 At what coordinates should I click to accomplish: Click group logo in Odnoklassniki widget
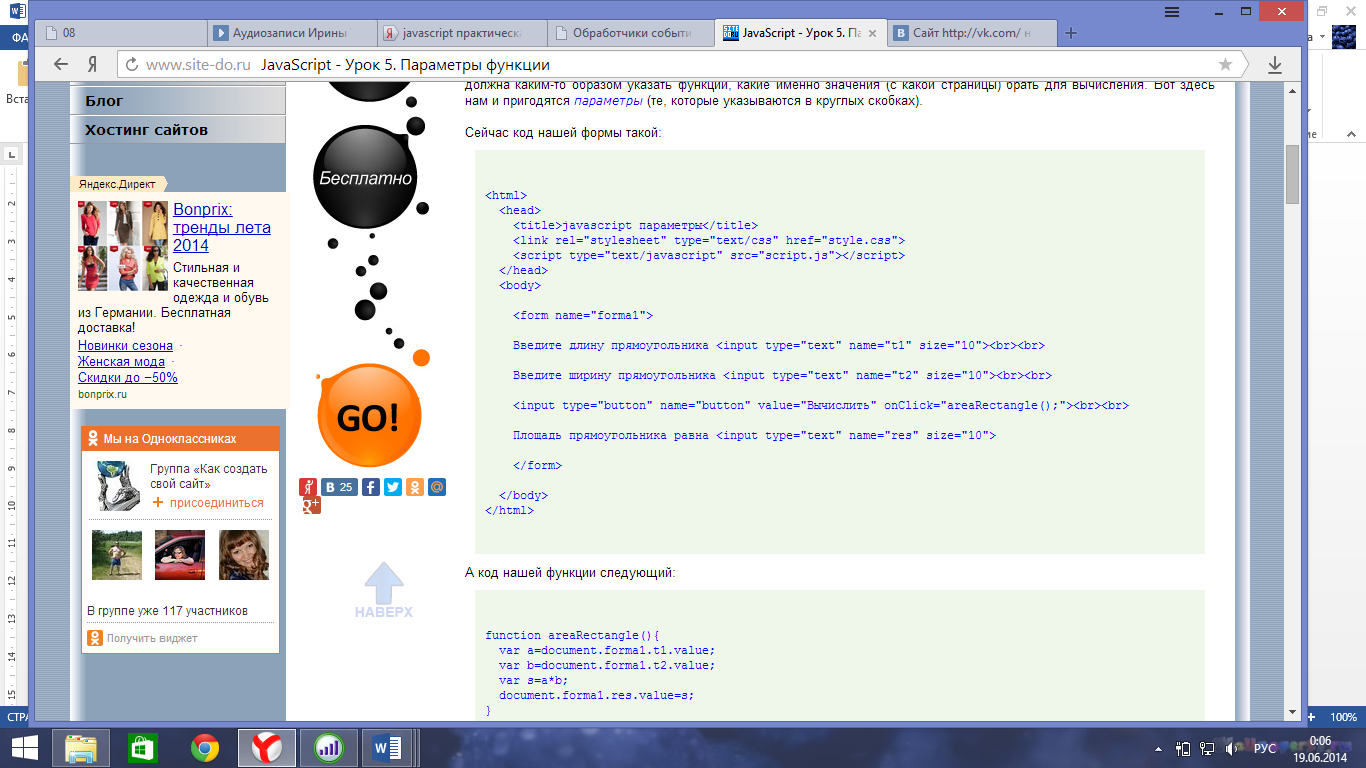click(x=117, y=485)
